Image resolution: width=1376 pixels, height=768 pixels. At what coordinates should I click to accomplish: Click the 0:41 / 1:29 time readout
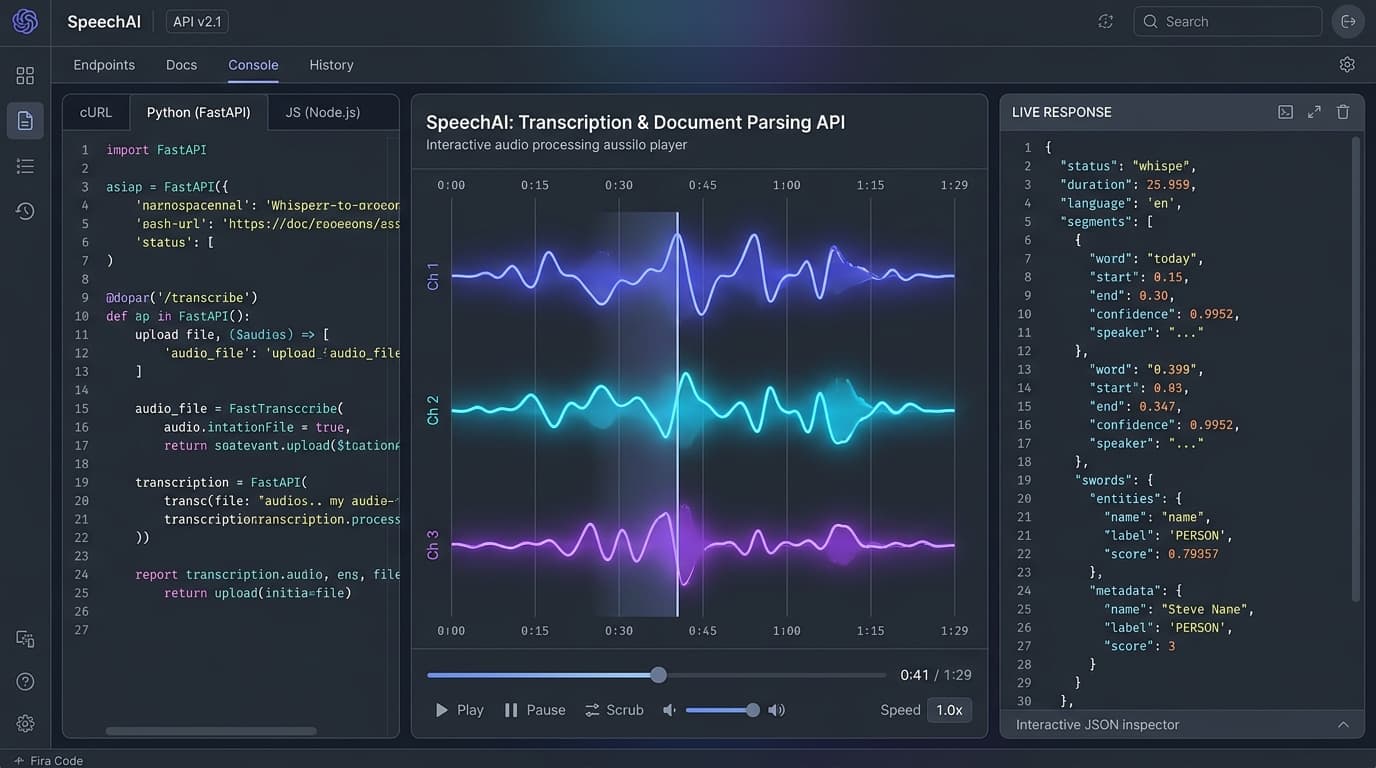(936, 675)
